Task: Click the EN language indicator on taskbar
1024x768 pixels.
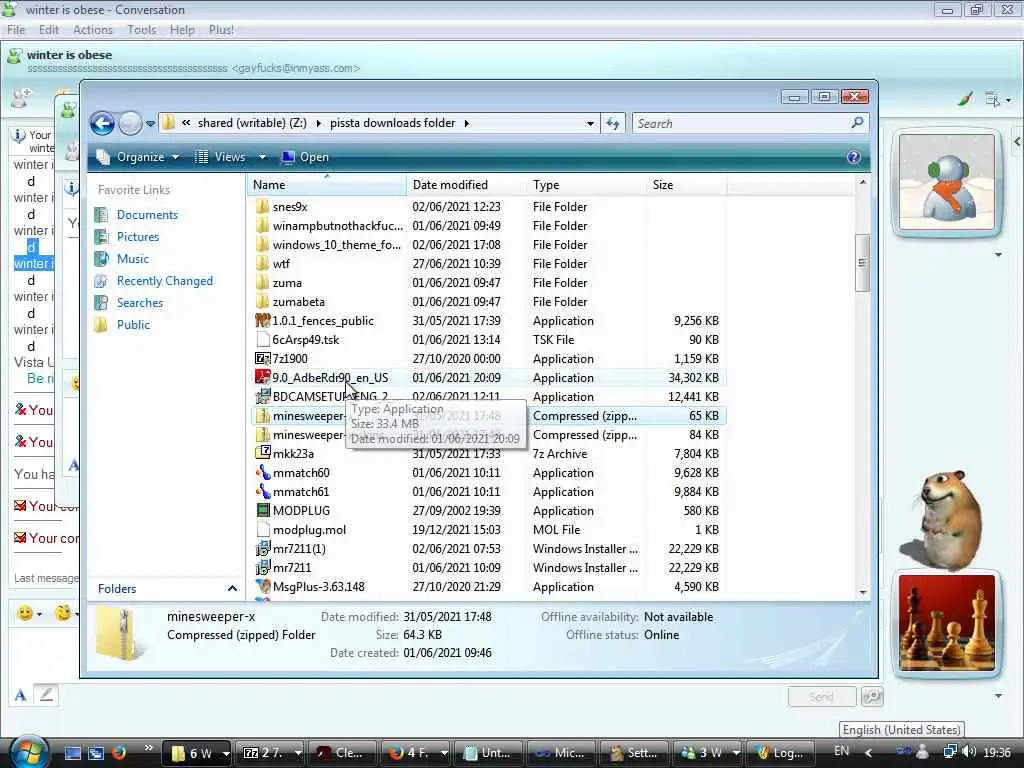Action: point(842,751)
